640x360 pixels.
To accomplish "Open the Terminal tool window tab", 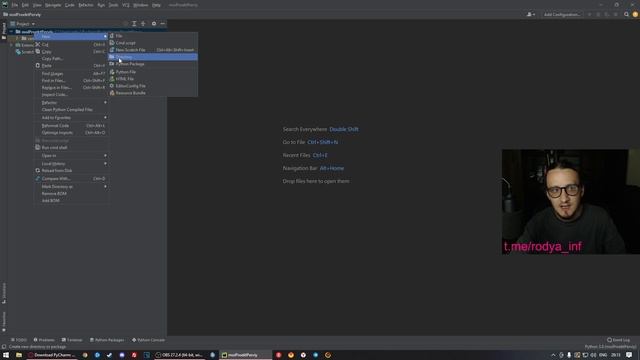I will (x=72, y=340).
